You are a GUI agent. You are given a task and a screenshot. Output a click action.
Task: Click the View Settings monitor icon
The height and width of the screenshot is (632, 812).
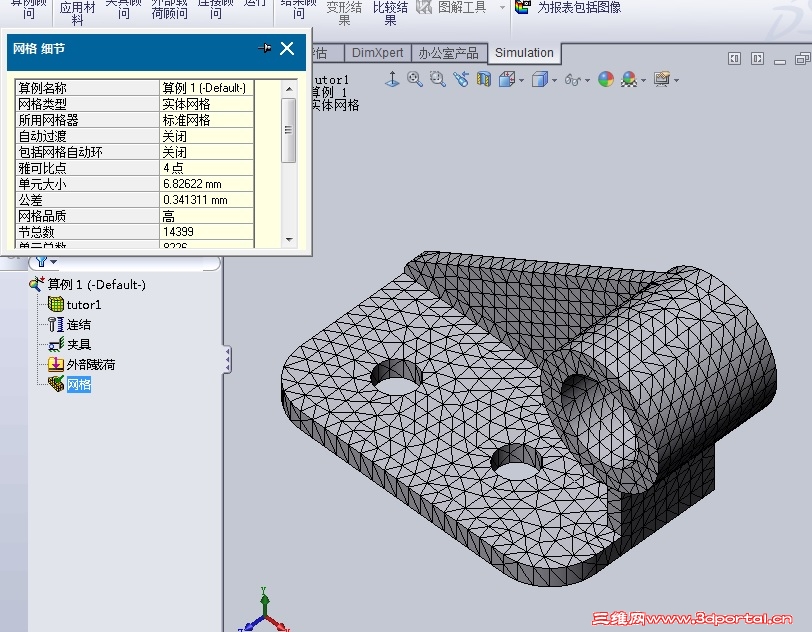(662, 79)
